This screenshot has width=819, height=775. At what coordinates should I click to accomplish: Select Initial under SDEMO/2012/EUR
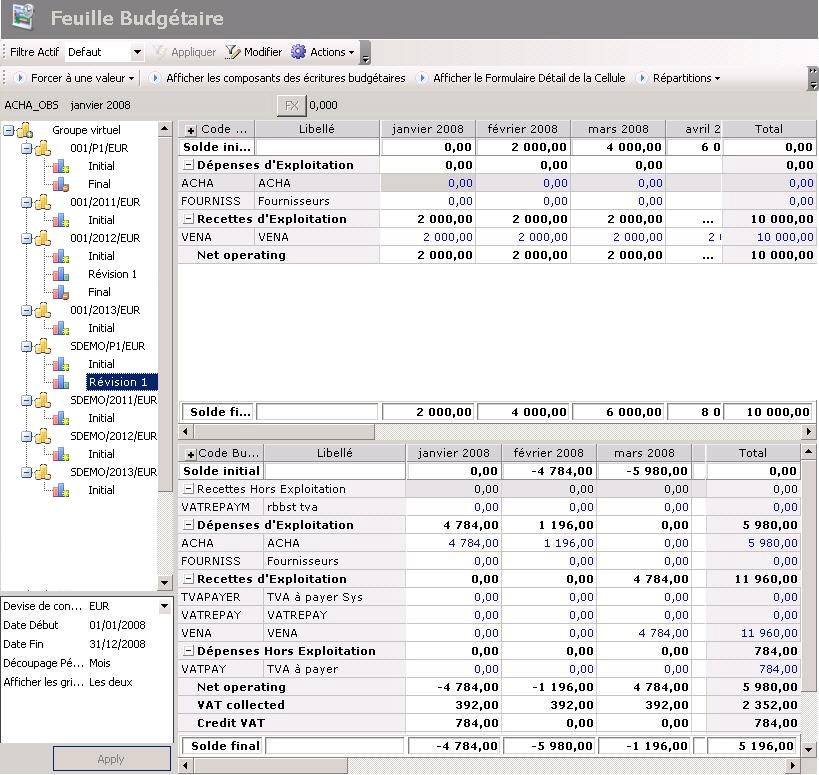pyautogui.click(x=101, y=454)
